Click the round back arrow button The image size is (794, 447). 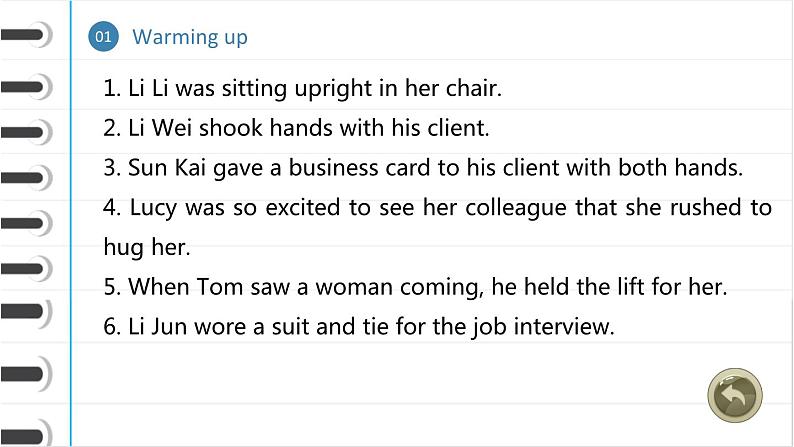(735, 395)
